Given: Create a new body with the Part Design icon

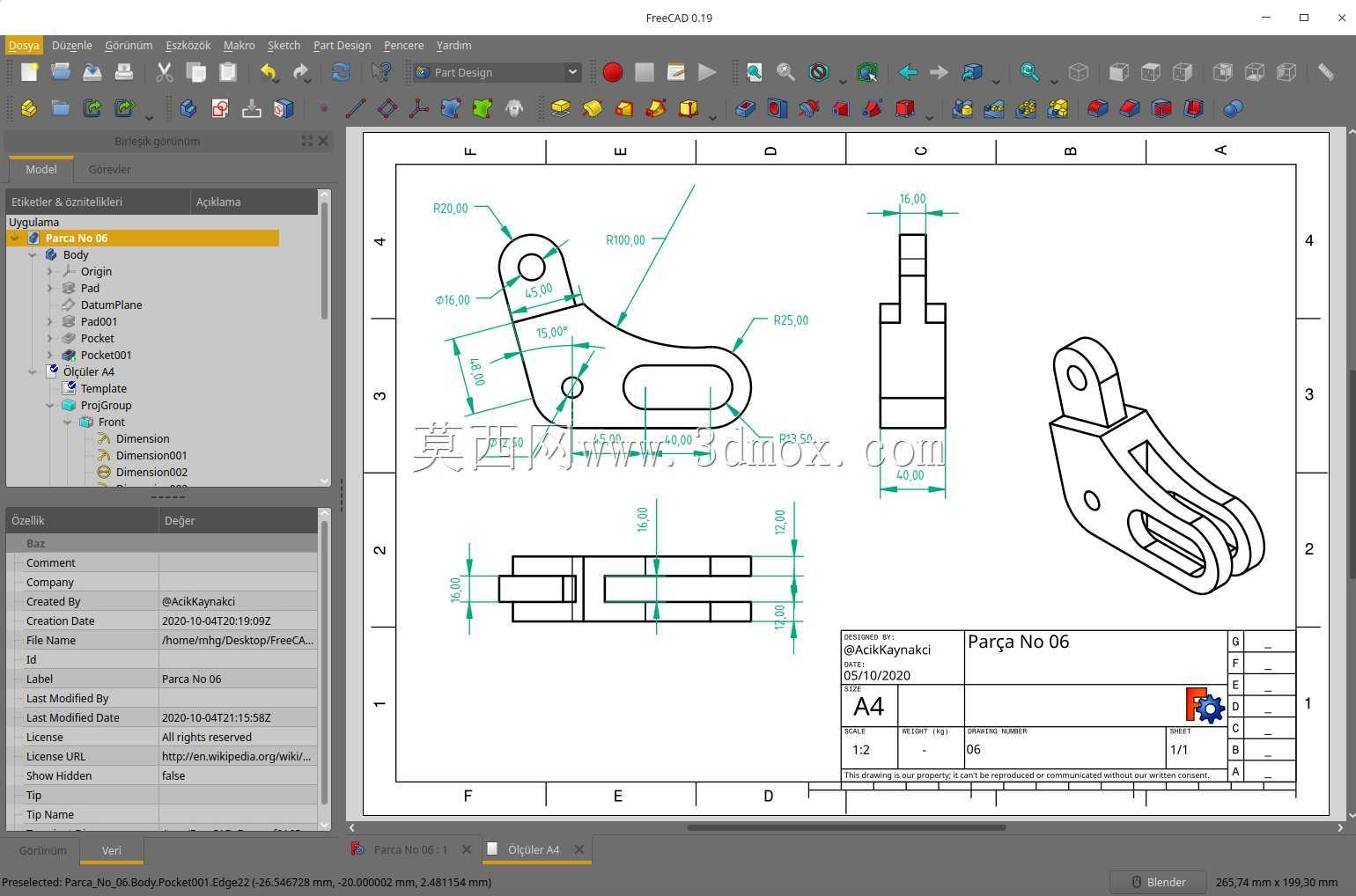Looking at the screenshot, I should (188, 108).
